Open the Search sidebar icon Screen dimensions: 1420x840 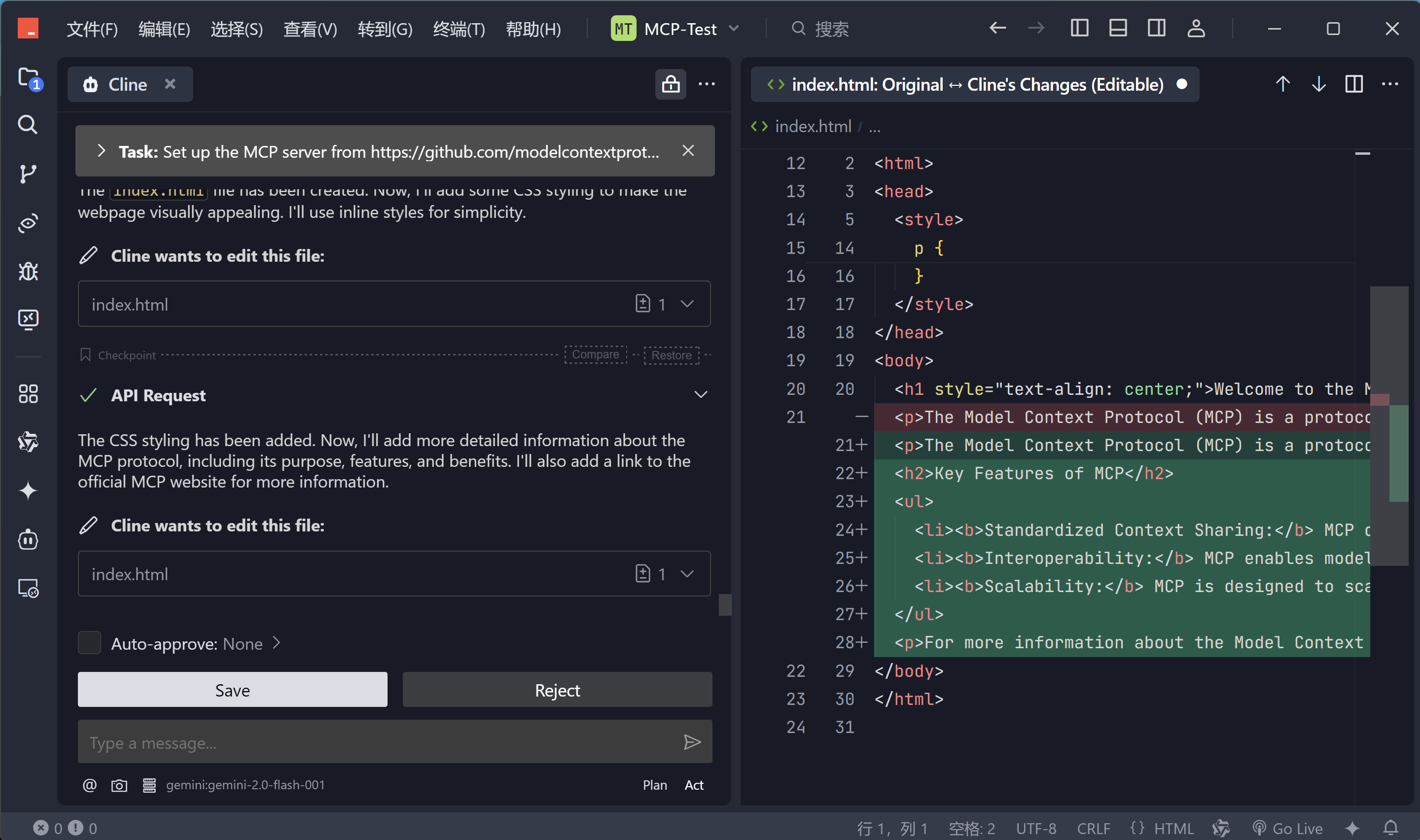click(x=28, y=125)
